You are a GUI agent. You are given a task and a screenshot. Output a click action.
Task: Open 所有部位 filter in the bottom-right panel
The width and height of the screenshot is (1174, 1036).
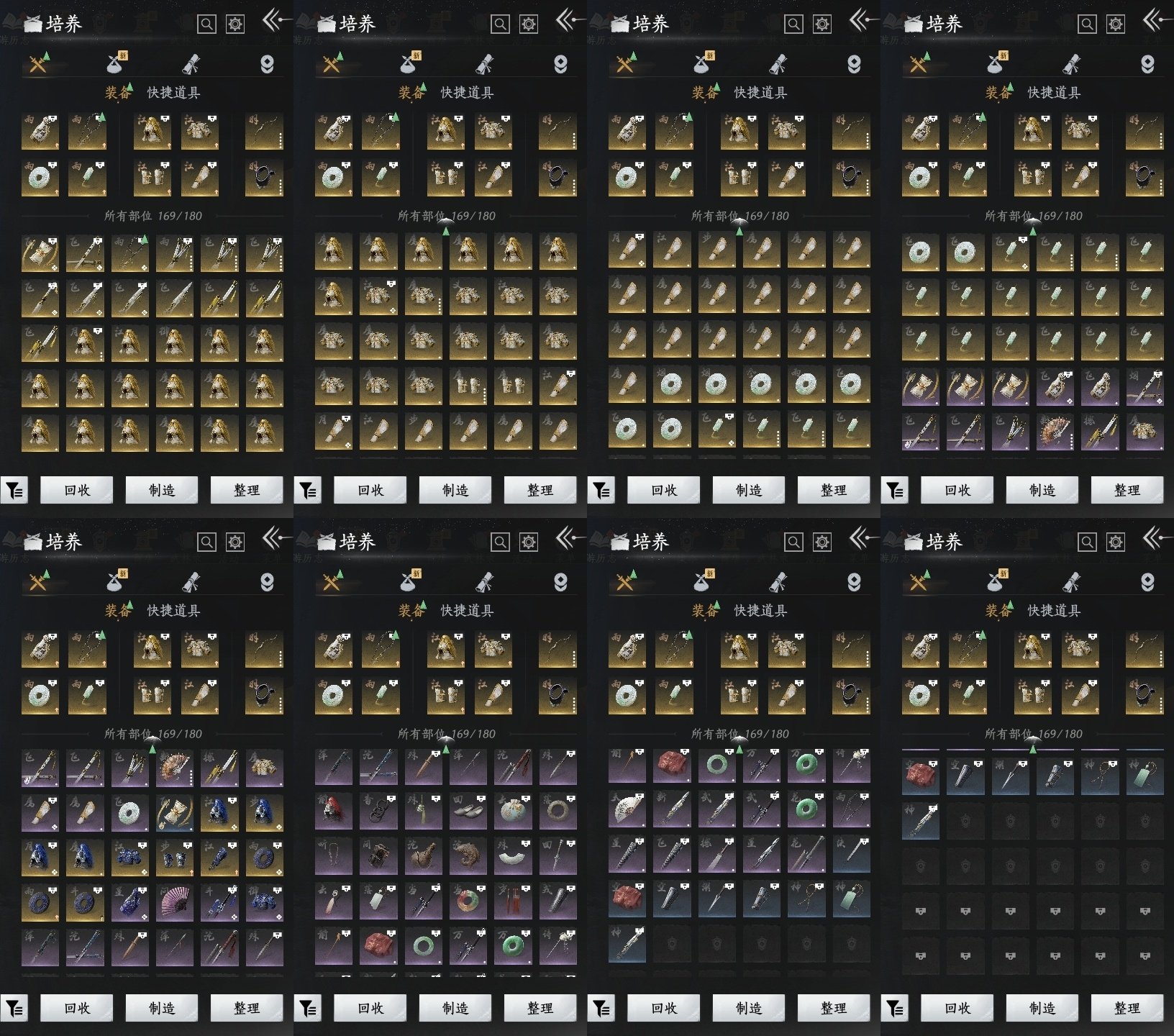point(1034,734)
